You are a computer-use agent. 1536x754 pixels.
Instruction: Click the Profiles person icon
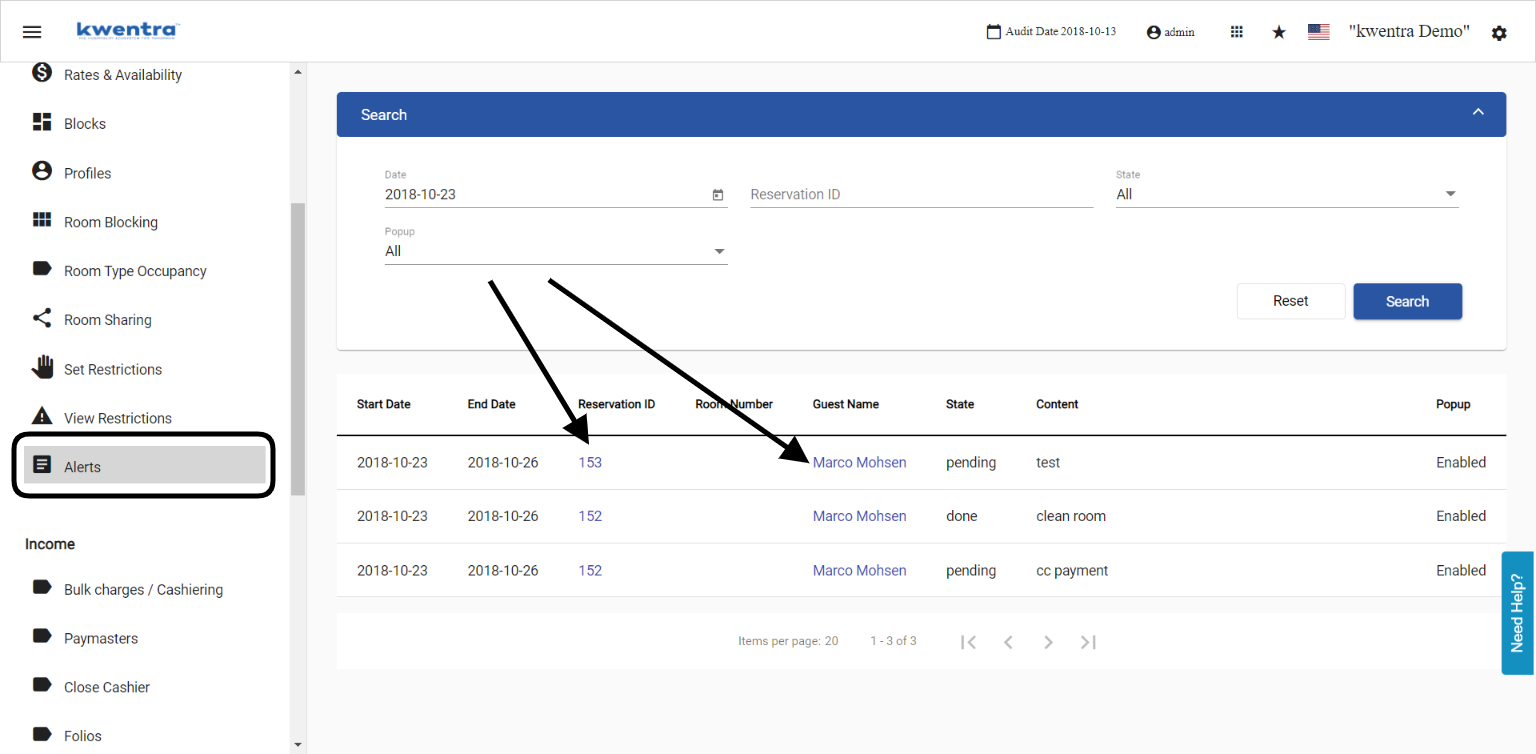[42, 171]
